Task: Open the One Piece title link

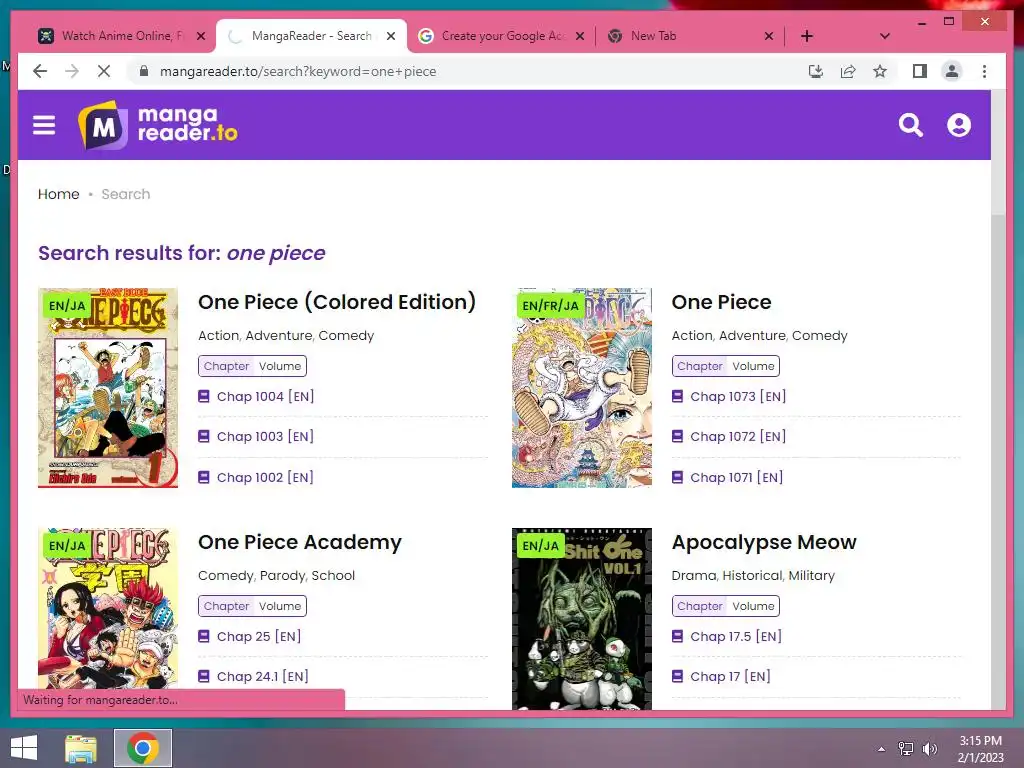Action: pos(721,302)
